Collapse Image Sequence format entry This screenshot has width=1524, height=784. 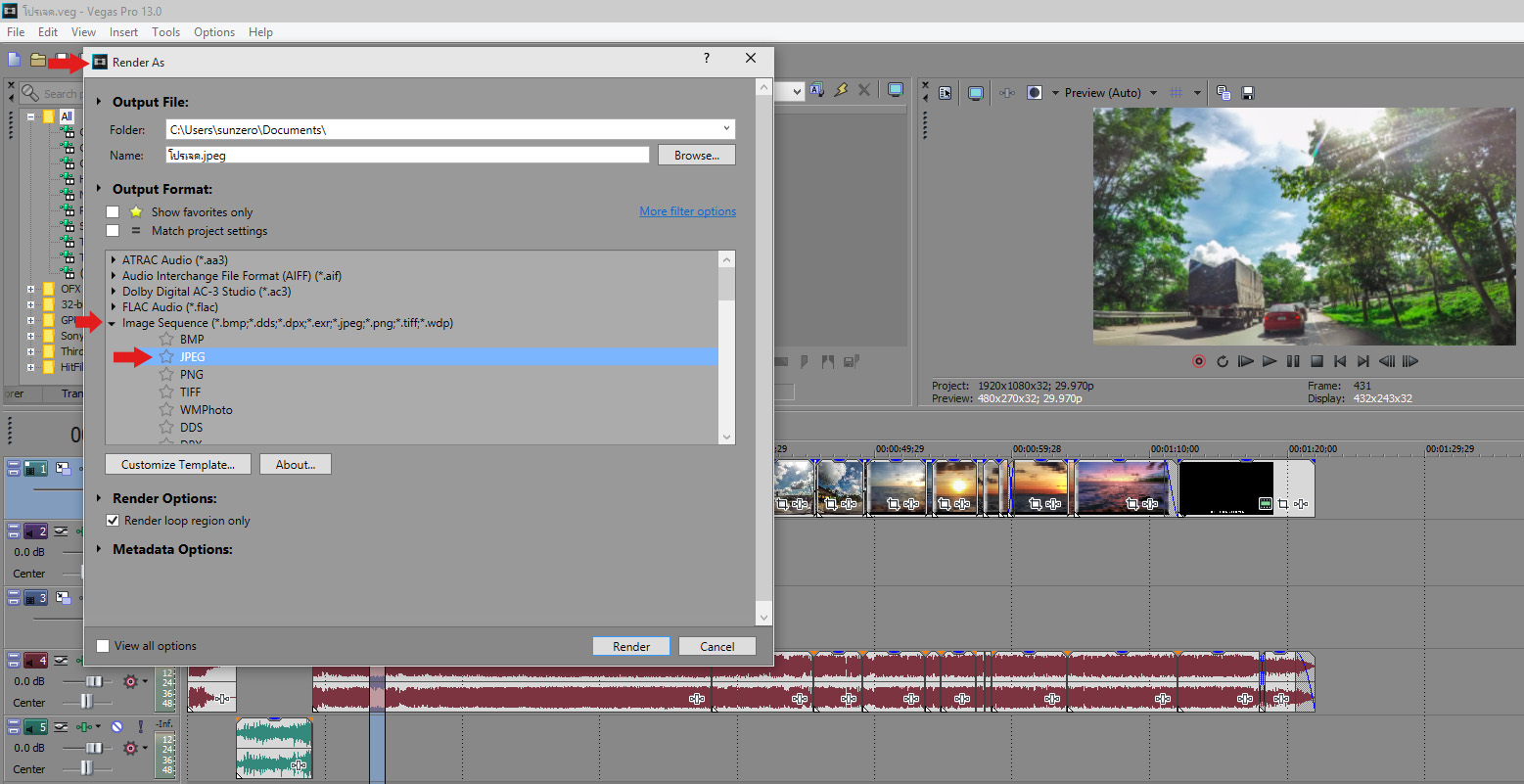pos(114,323)
